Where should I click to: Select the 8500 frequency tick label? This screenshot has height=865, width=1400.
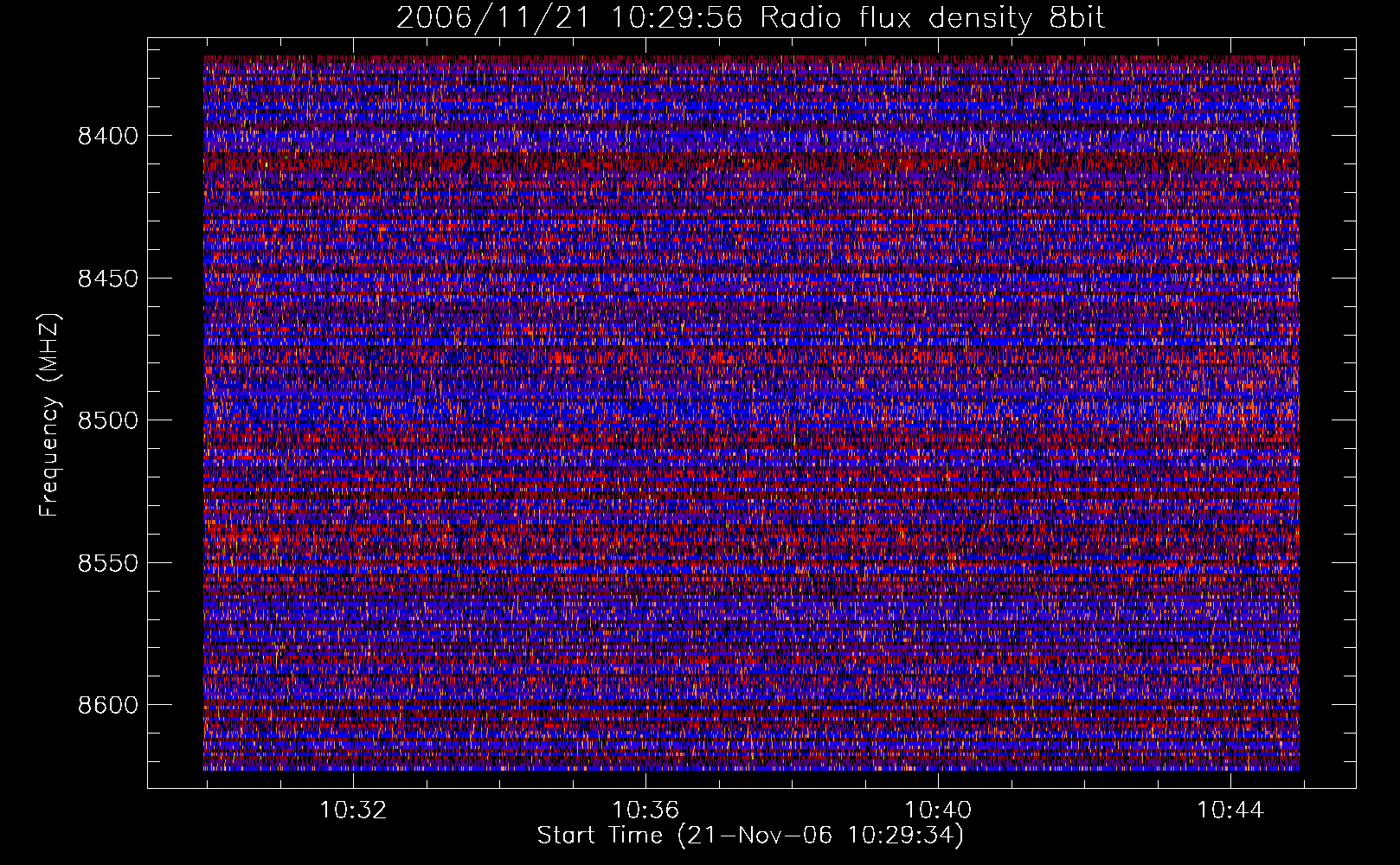[108, 420]
